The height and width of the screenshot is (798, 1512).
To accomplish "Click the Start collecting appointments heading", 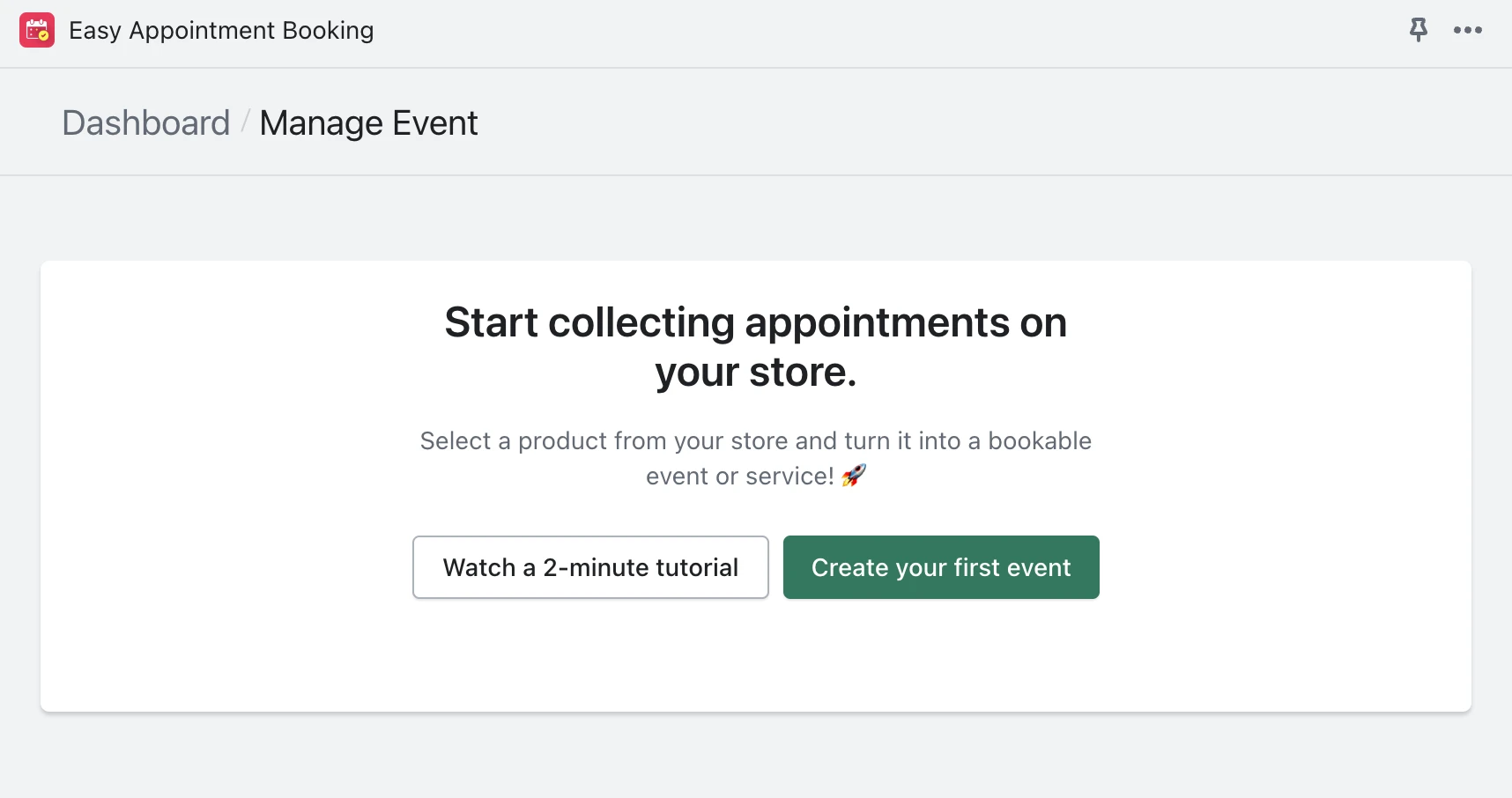I will click(756, 322).
